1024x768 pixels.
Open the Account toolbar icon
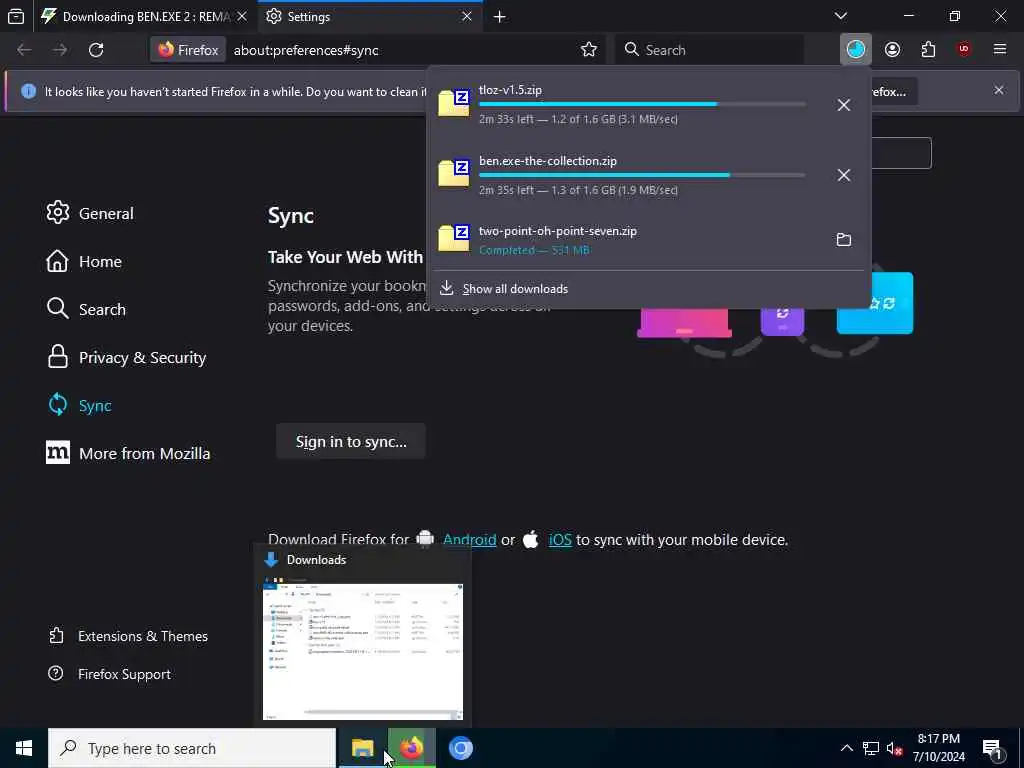tap(892, 50)
